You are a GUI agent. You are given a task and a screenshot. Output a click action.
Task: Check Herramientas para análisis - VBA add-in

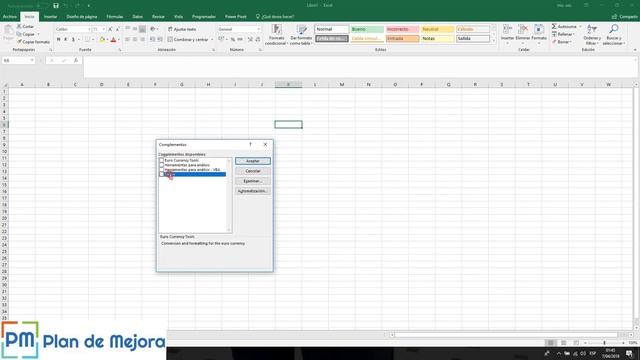point(161,169)
